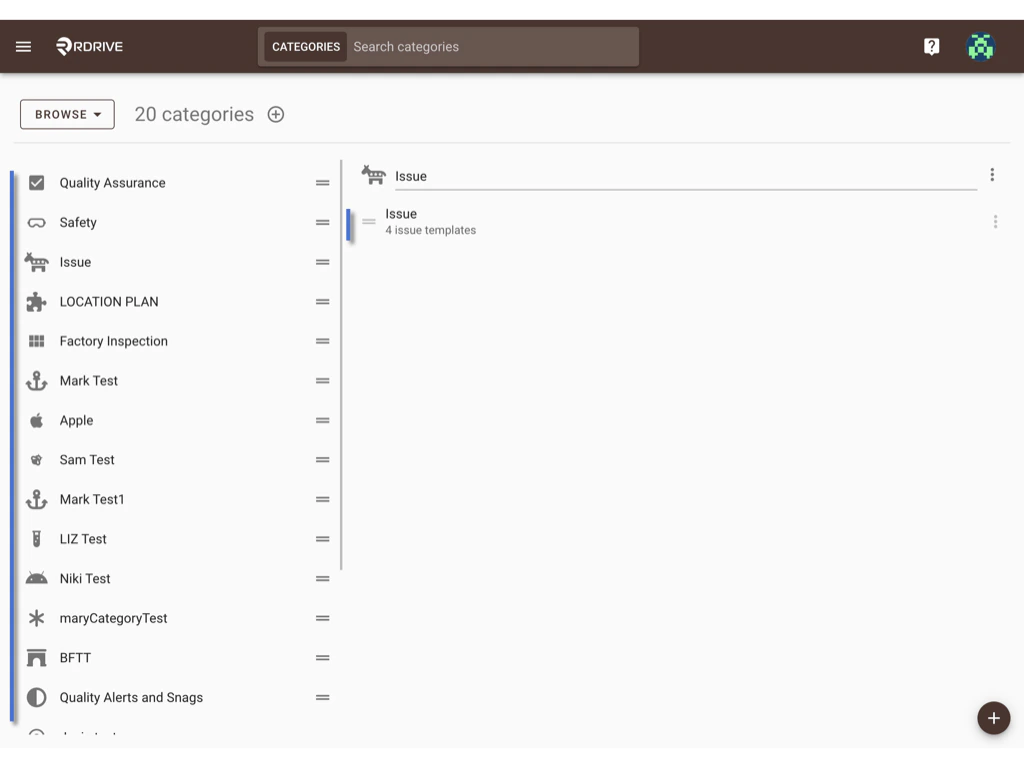Select the grid icon next to Factory Inspection
This screenshot has height=768, width=1024.
(36, 341)
